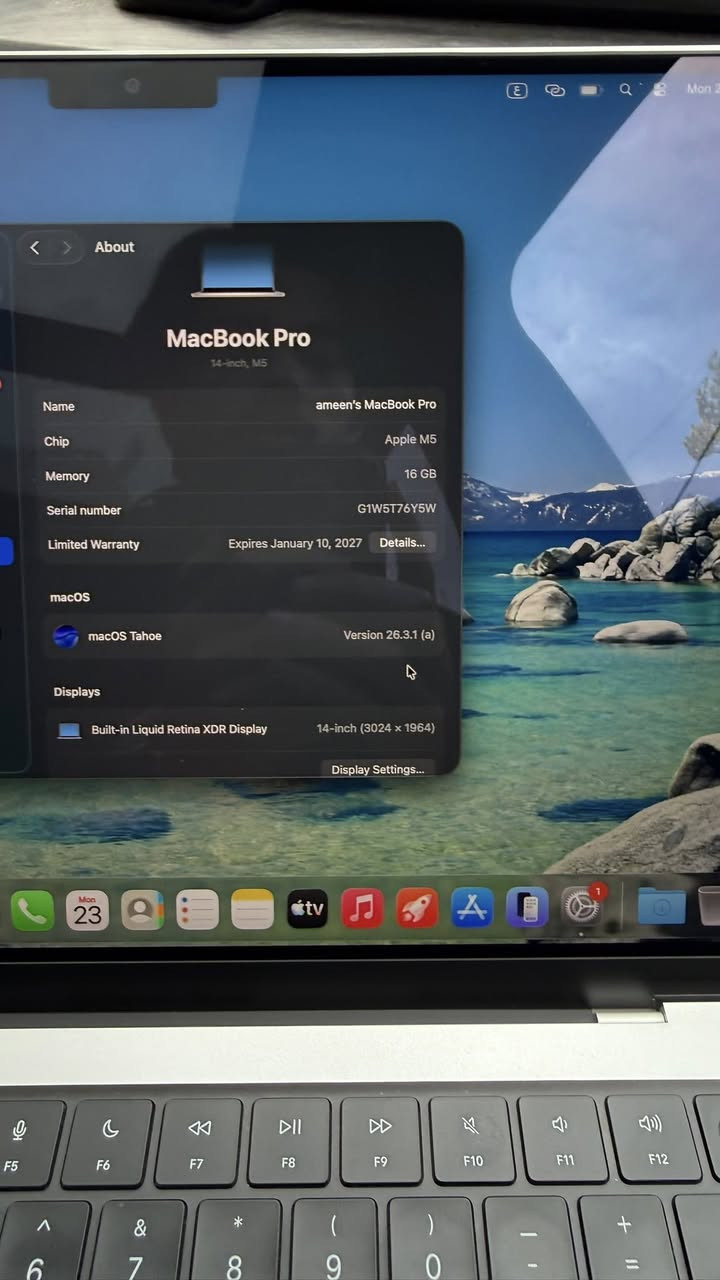Open the Downloads folder in Dock
720x1280 pixels.
661,906
